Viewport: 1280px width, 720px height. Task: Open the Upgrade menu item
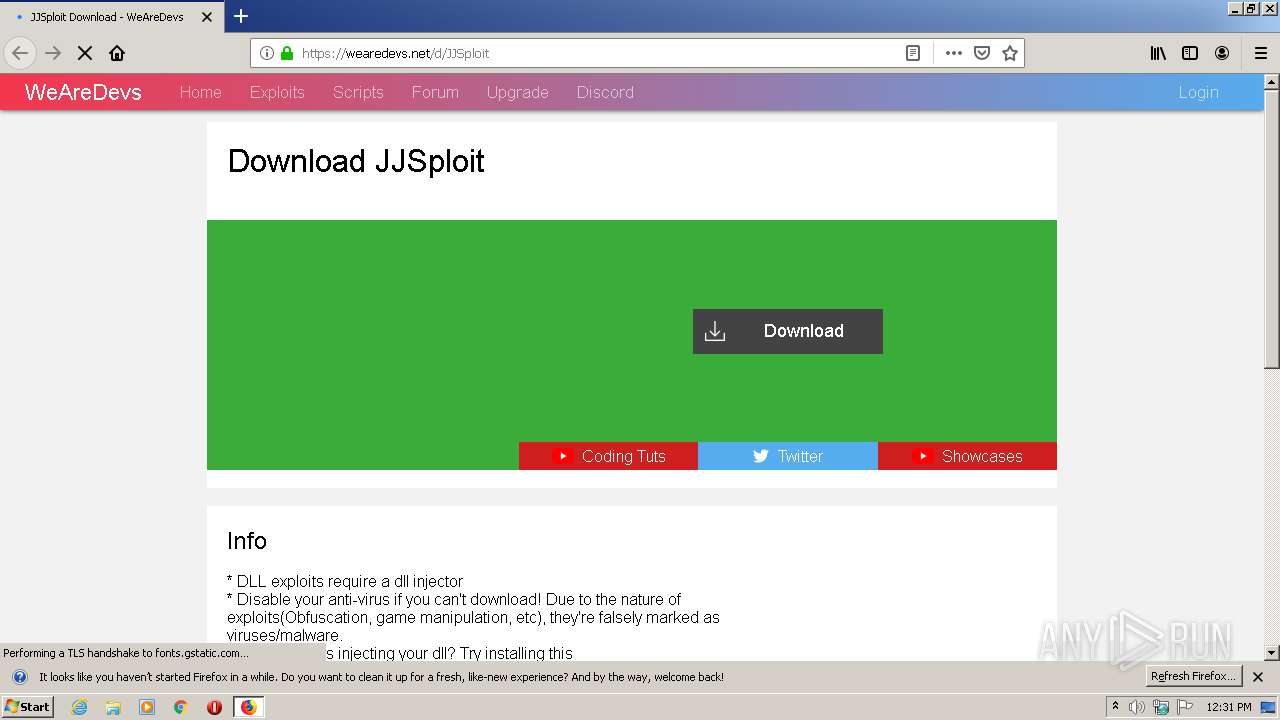517,92
